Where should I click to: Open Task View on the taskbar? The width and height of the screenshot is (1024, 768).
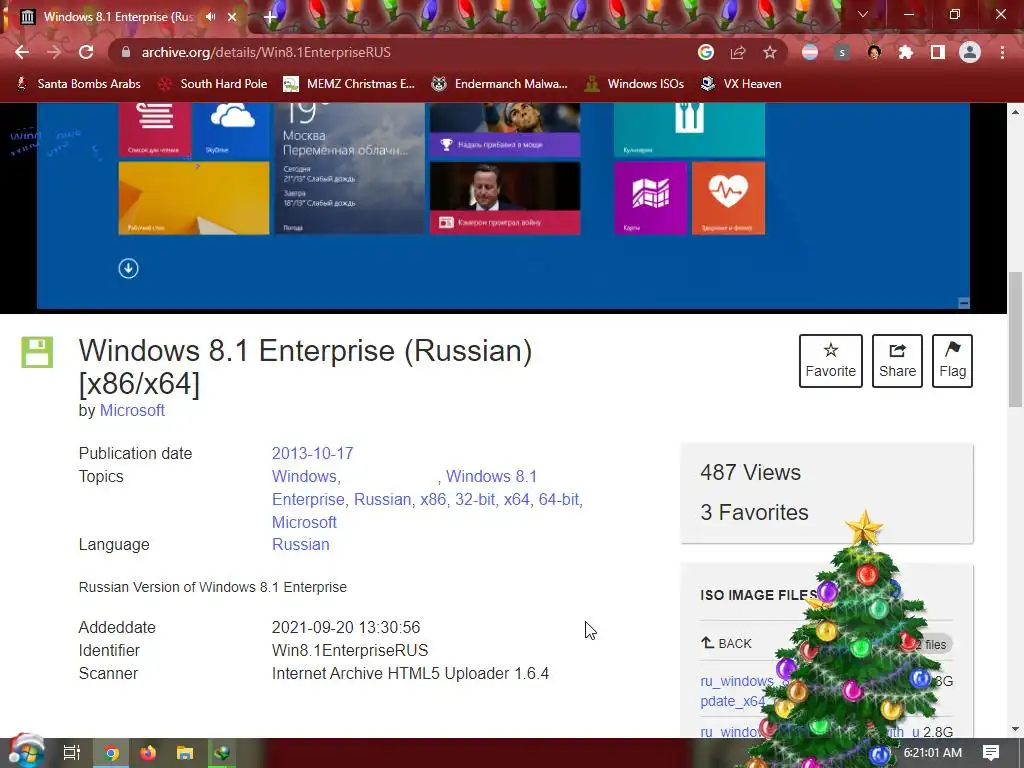coord(71,753)
